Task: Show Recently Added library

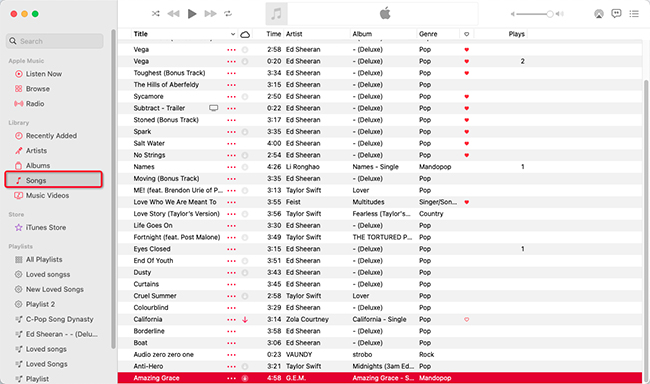Action: pos(51,136)
